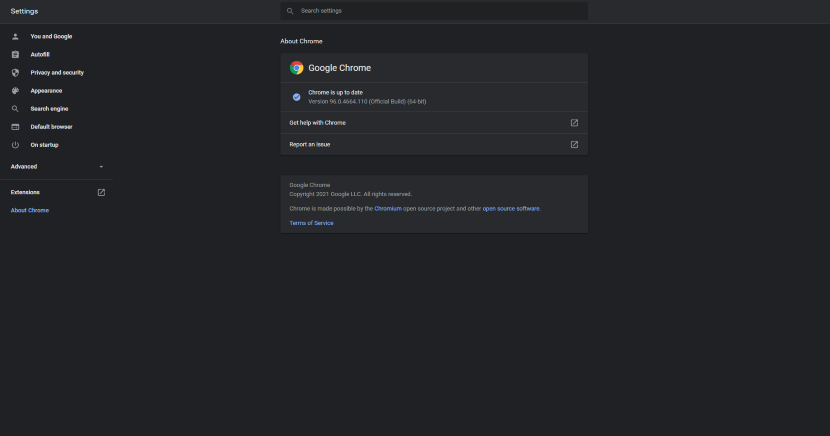Open You and Google settings
830x436 pixels.
(x=51, y=37)
